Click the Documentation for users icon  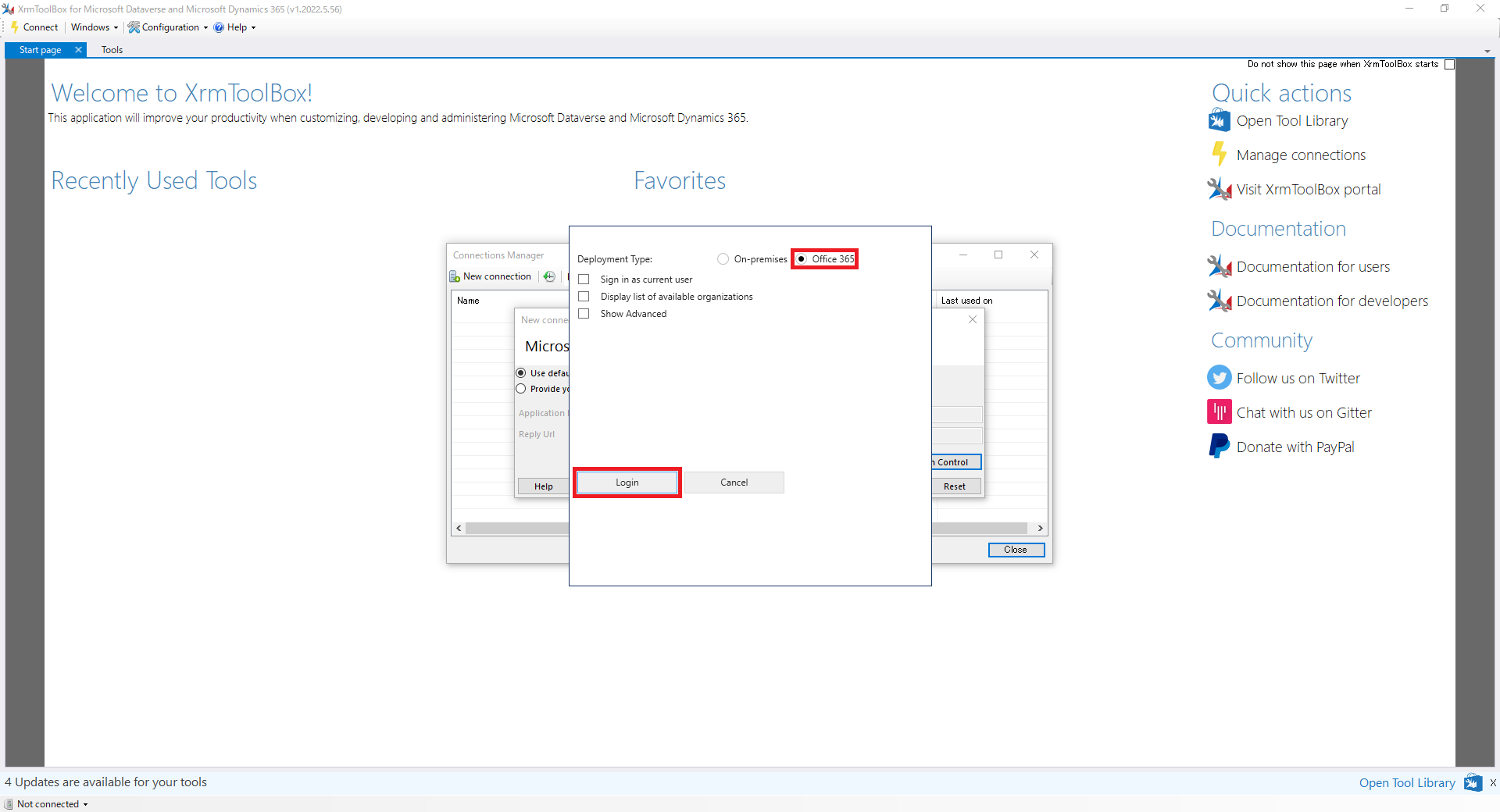[x=1220, y=266]
